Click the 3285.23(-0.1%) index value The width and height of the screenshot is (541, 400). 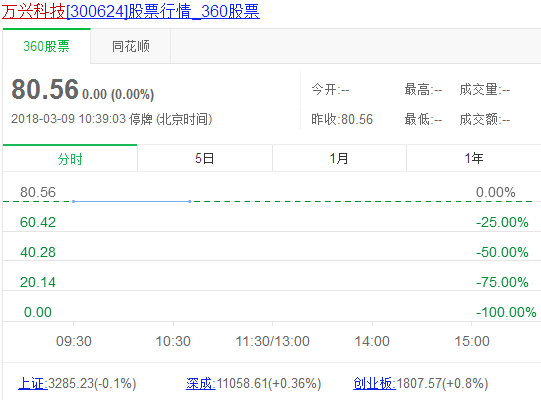92,383
